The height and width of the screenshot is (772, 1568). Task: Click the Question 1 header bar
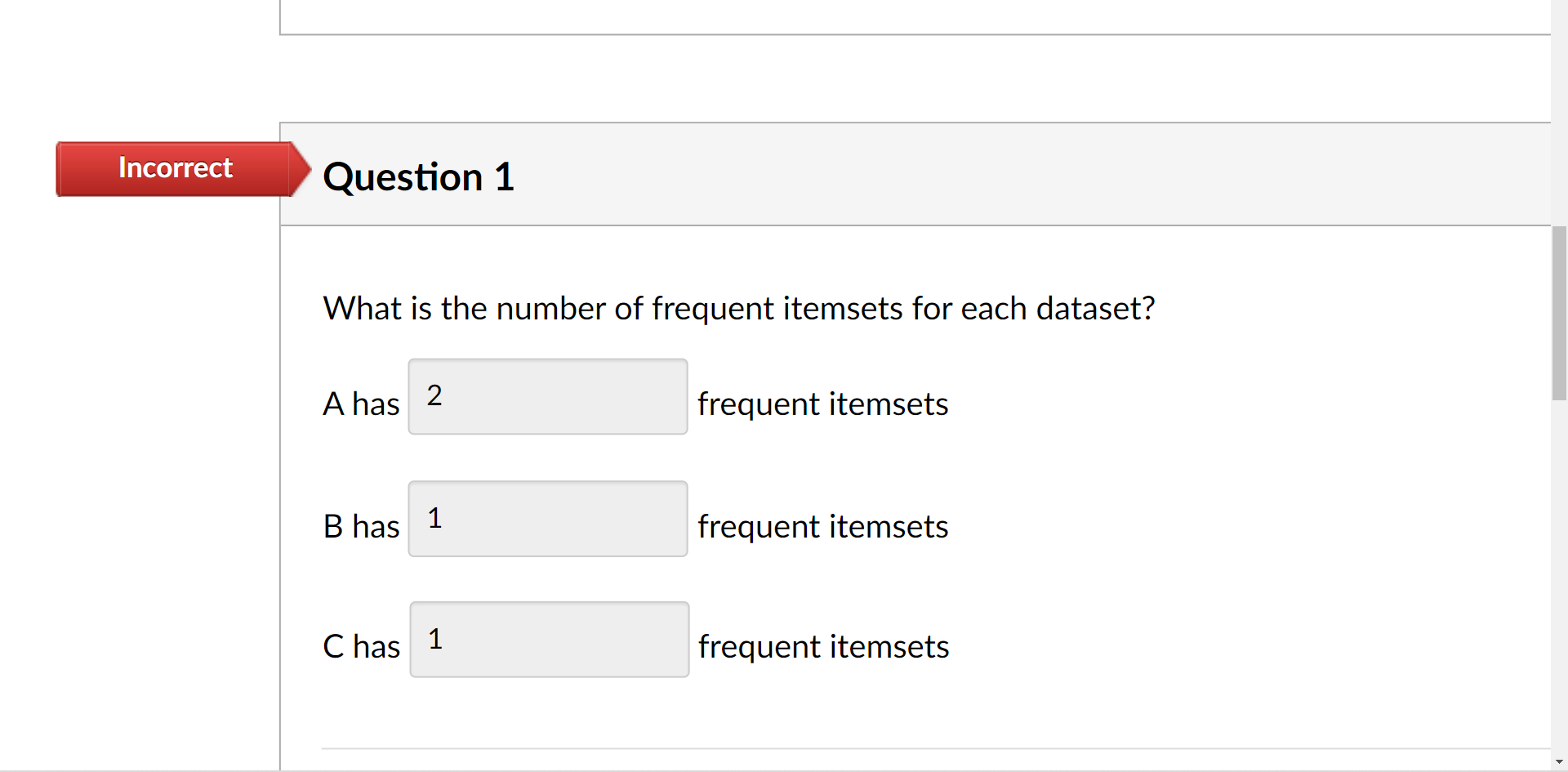click(x=898, y=173)
